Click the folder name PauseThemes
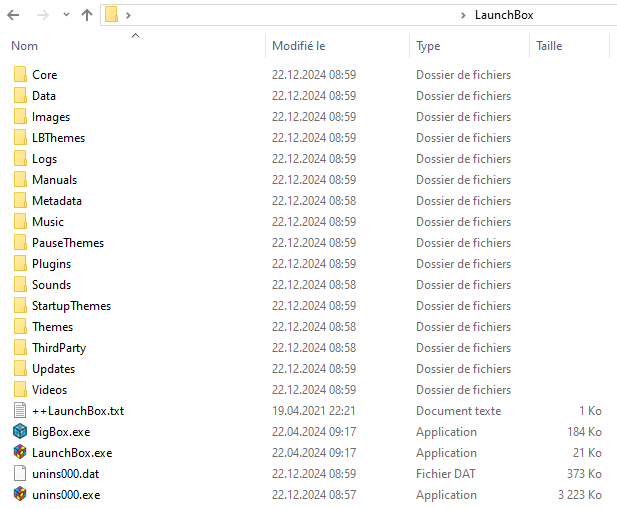 pos(68,243)
